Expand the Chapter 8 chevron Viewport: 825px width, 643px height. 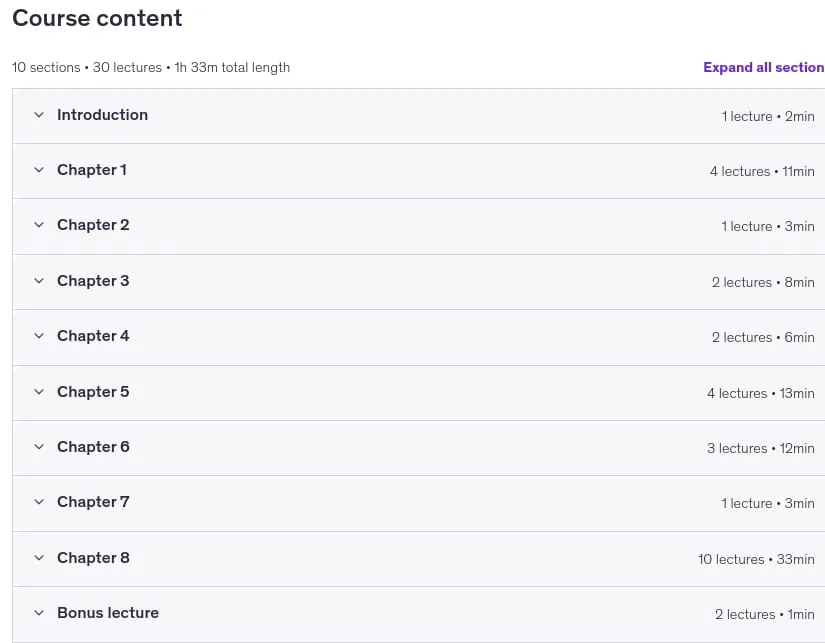point(39,558)
